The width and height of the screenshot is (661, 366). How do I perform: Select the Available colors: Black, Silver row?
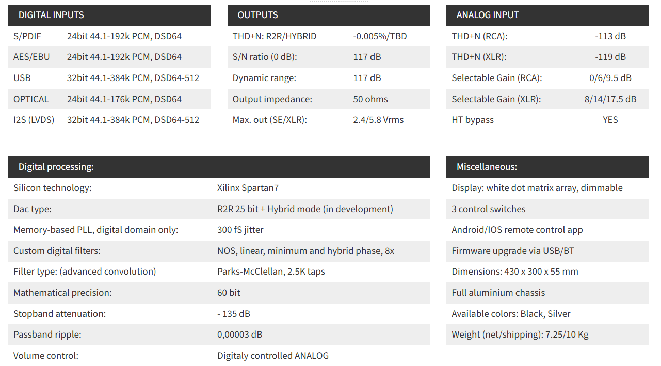click(547, 314)
